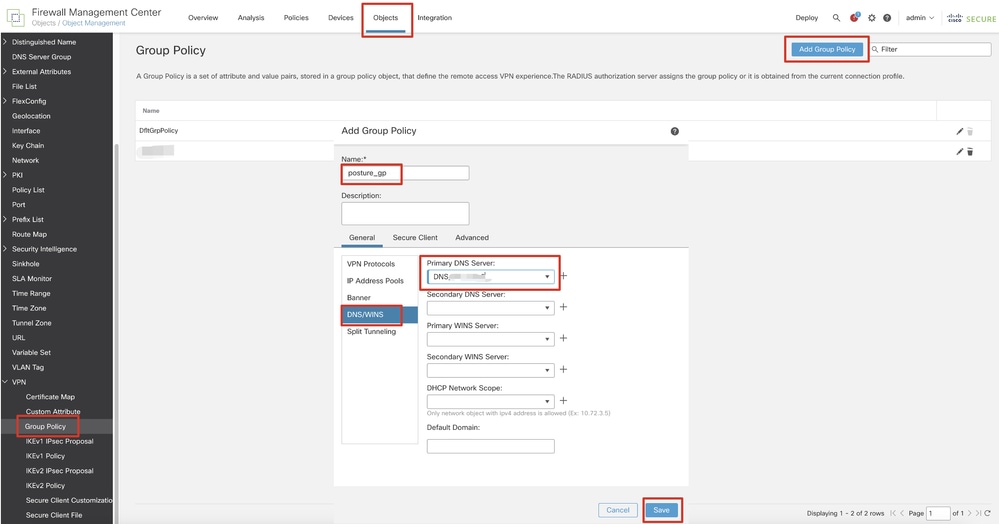Open the Devices menu

[341, 18]
